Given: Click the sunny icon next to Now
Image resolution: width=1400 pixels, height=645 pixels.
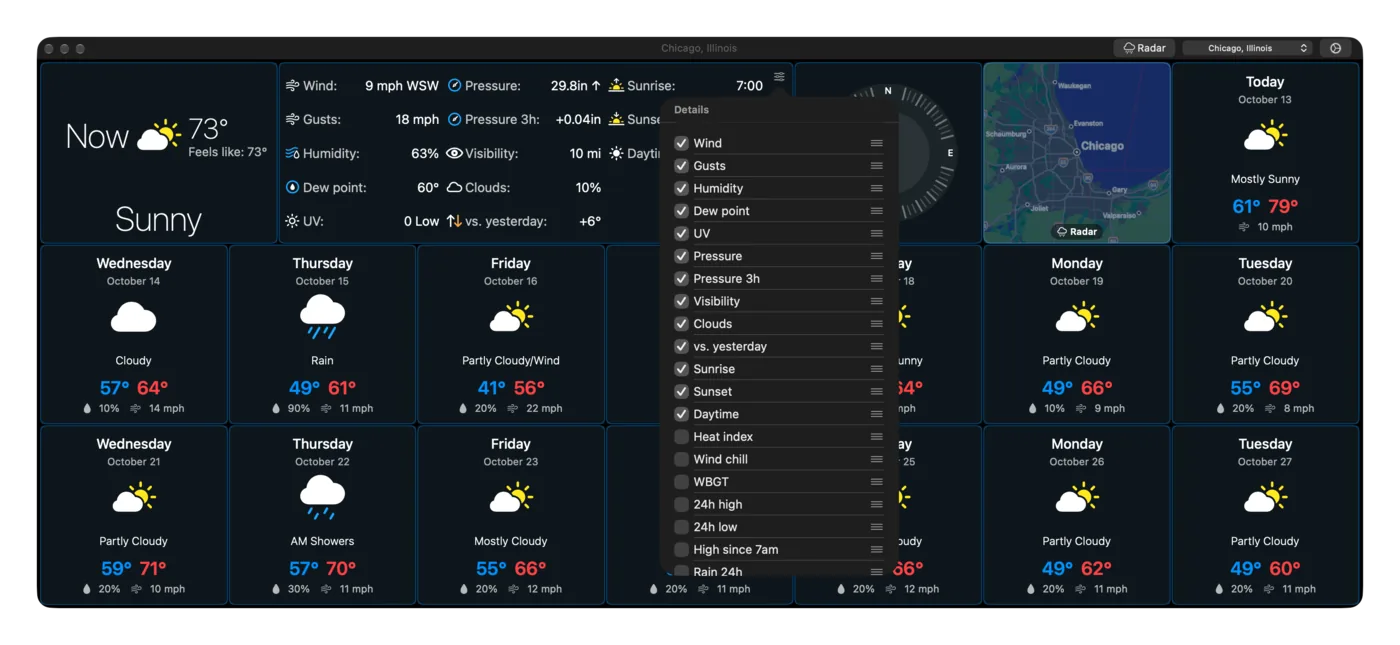Looking at the screenshot, I should (x=158, y=135).
